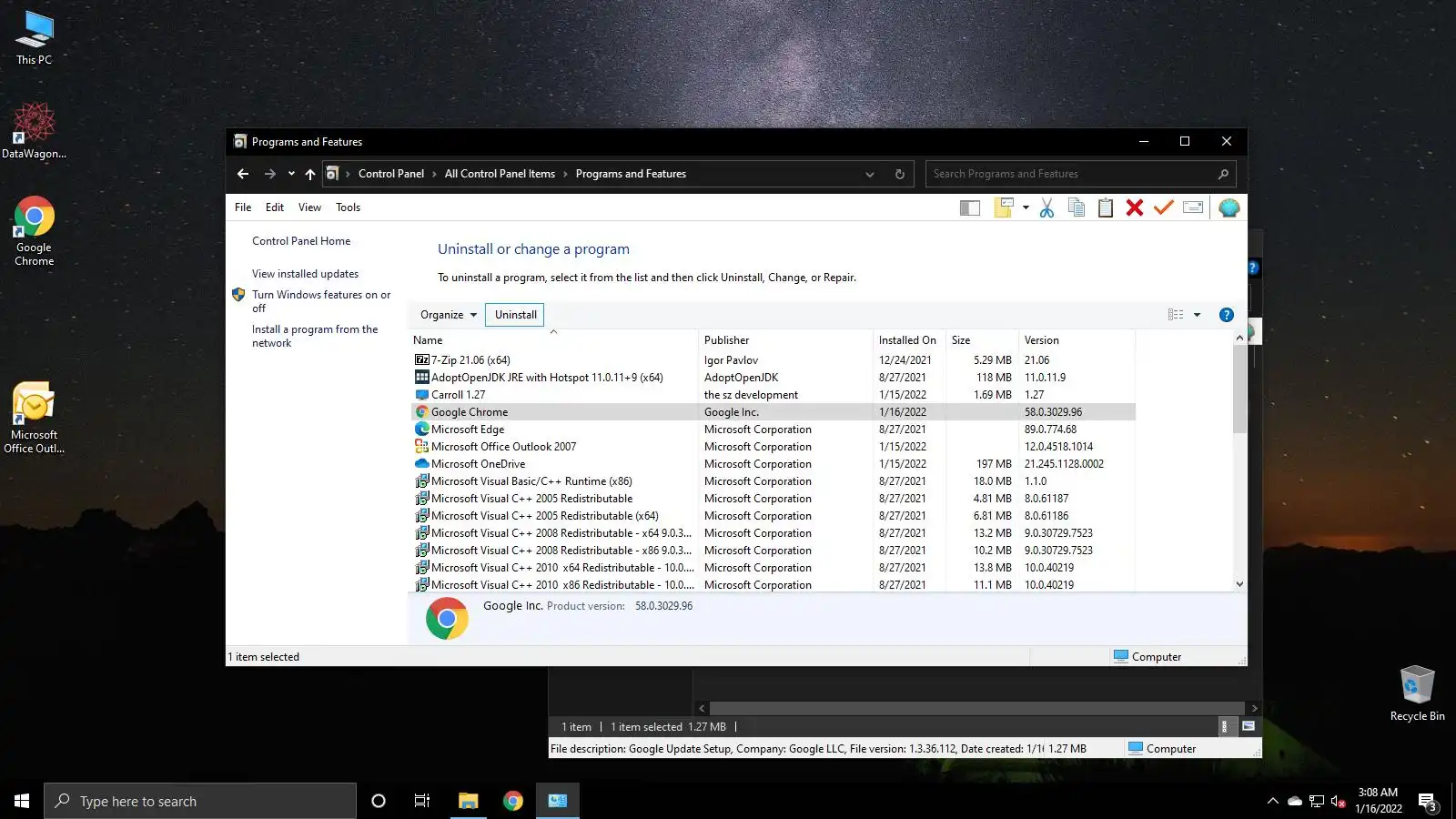Go back using the Back arrow

[x=243, y=174]
